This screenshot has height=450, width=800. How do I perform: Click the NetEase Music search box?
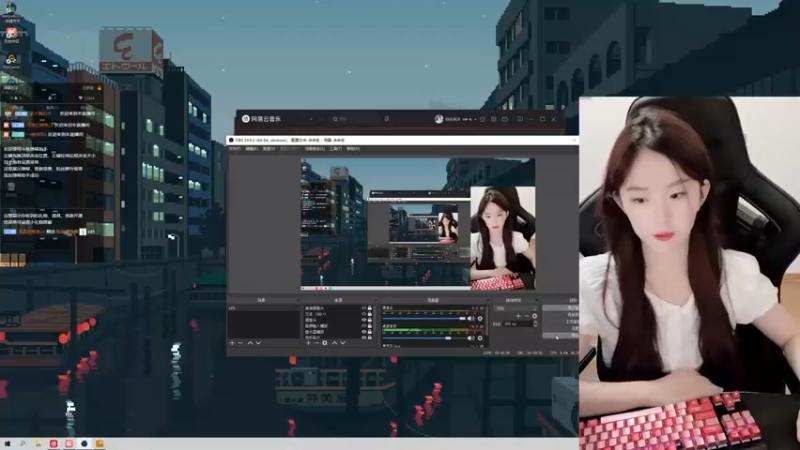[356, 119]
